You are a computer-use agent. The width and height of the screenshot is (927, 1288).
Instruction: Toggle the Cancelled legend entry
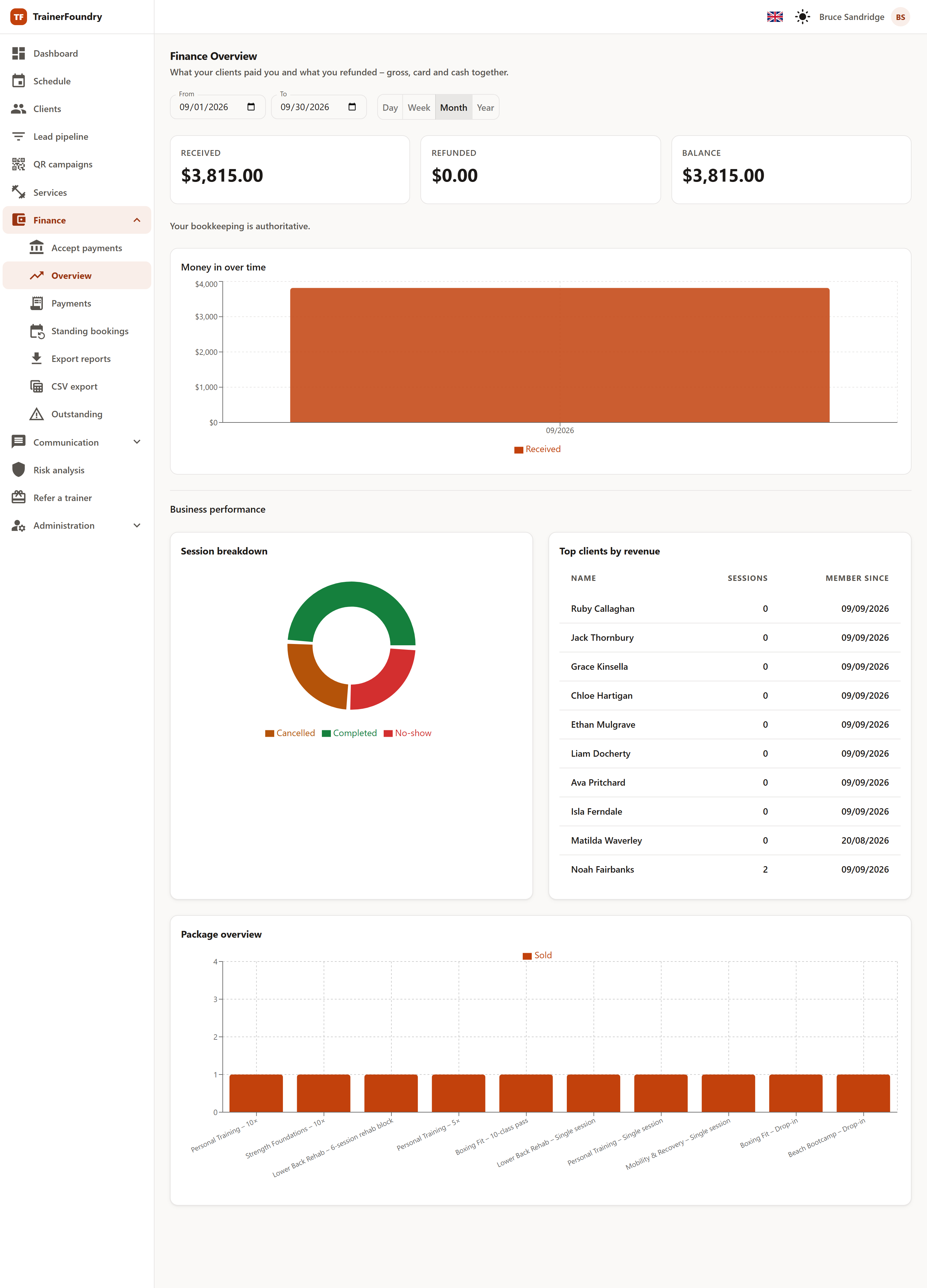tap(289, 733)
